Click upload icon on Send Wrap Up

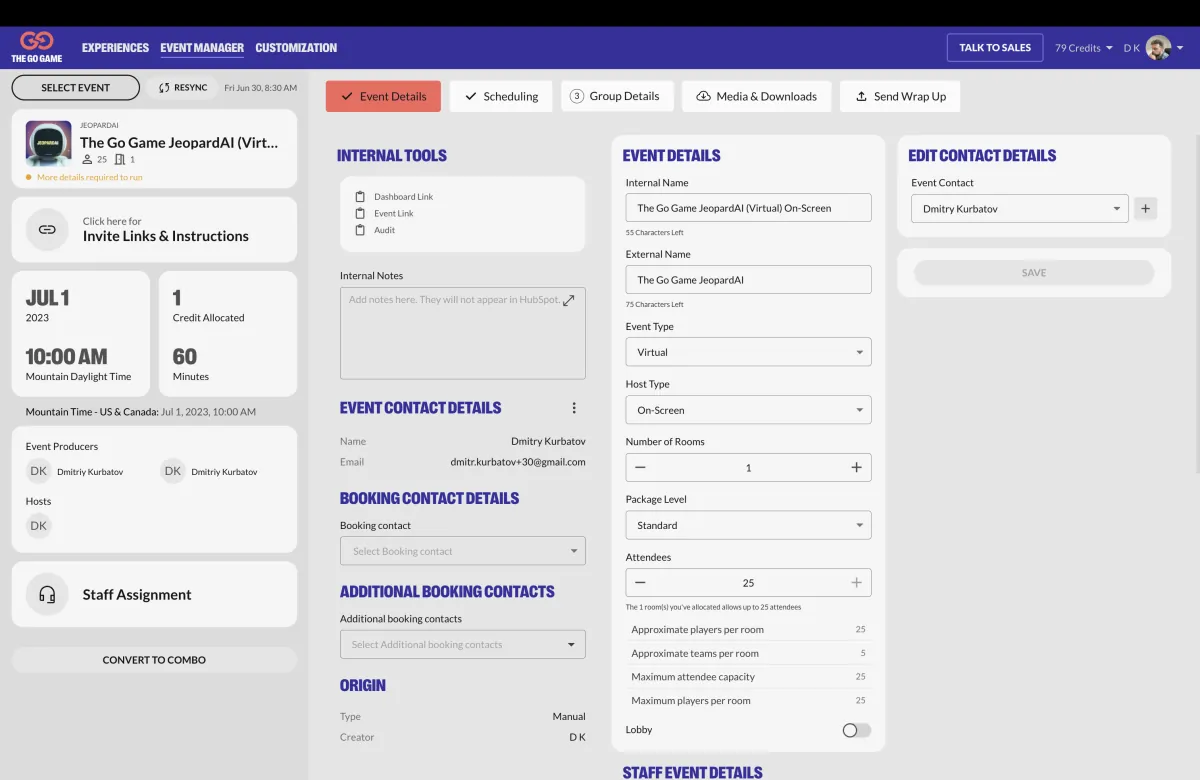[861, 96]
